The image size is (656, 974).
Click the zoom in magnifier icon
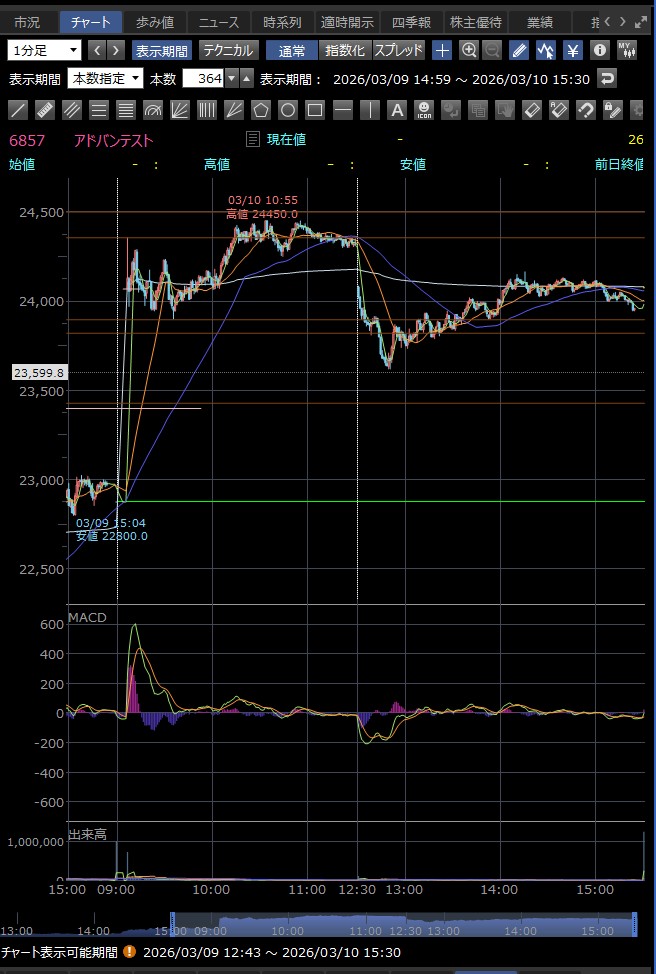[x=468, y=50]
